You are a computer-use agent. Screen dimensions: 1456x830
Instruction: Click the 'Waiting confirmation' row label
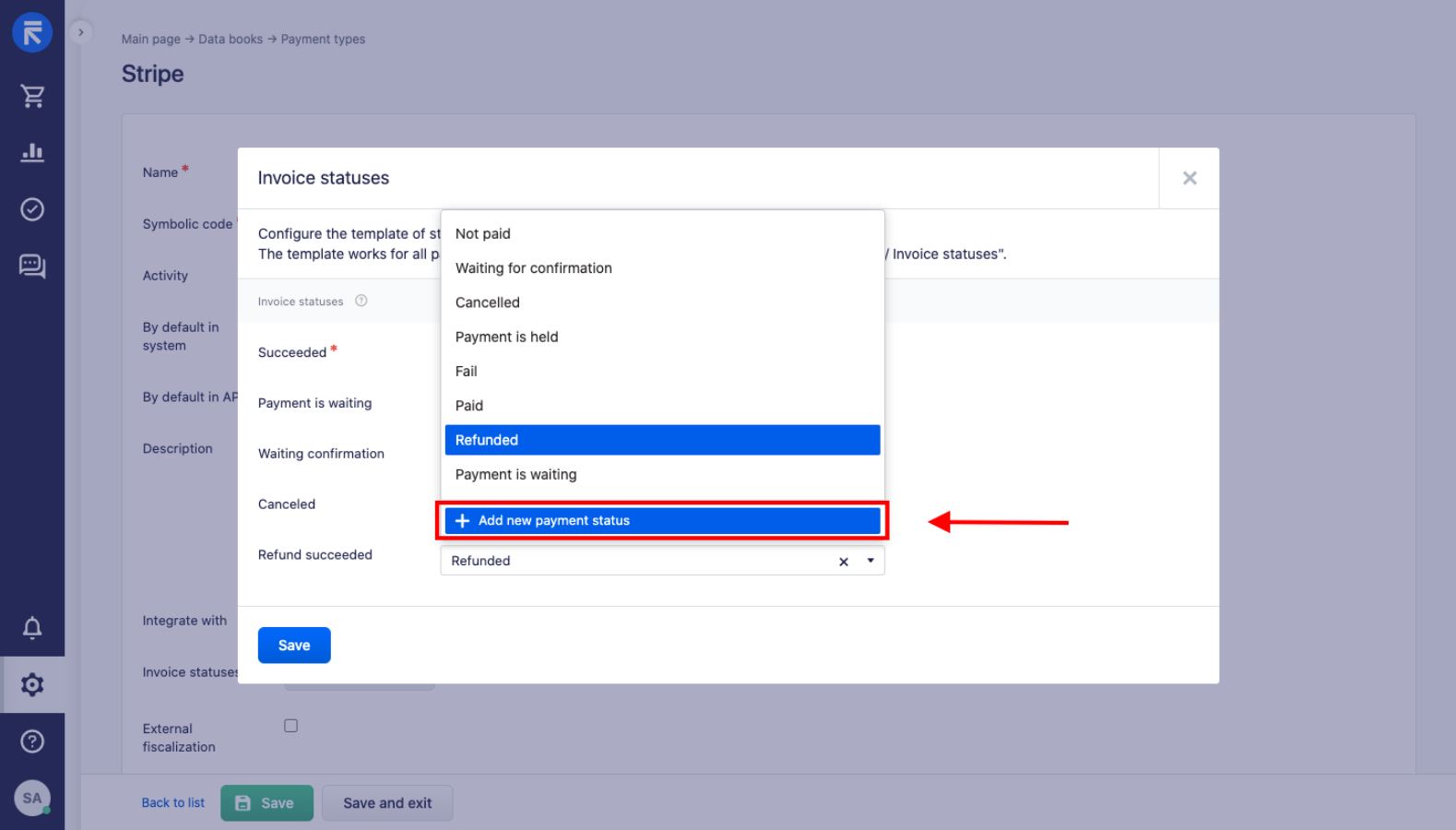(x=321, y=454)
